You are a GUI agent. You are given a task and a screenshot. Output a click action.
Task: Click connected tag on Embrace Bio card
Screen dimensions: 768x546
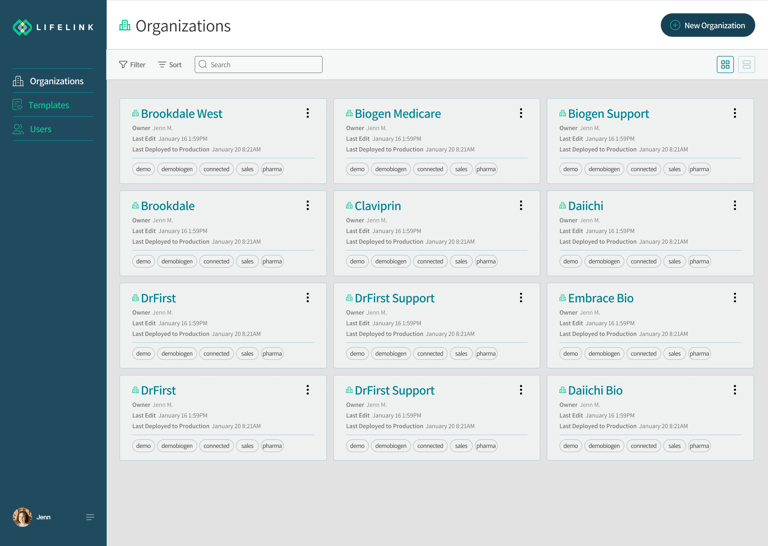tap(644, 354)
